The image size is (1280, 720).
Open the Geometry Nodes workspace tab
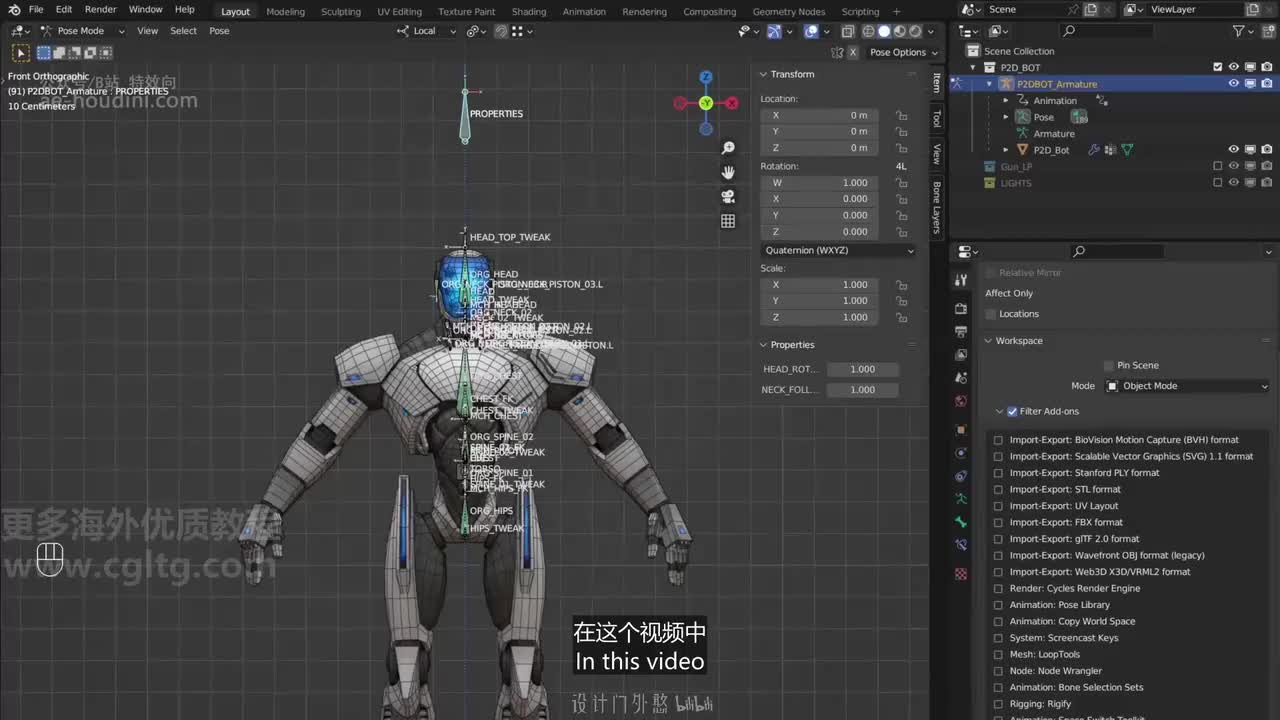click(789, 12)
